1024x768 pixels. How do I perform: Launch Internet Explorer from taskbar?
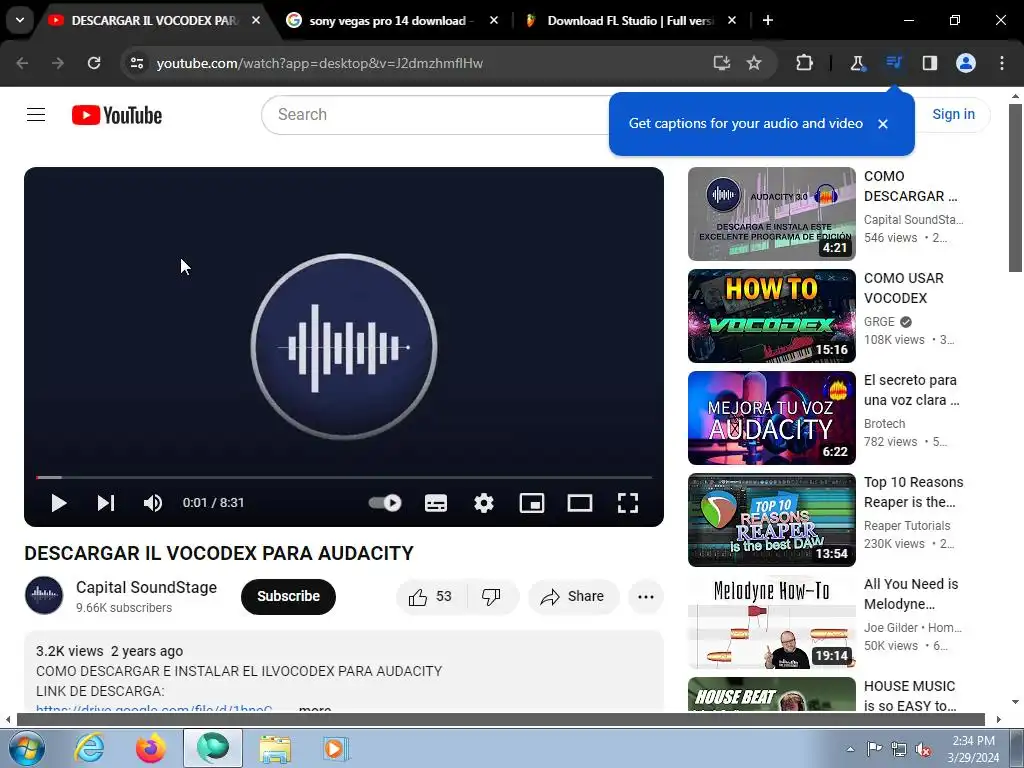pyautogui.click(x=89, y=748)
